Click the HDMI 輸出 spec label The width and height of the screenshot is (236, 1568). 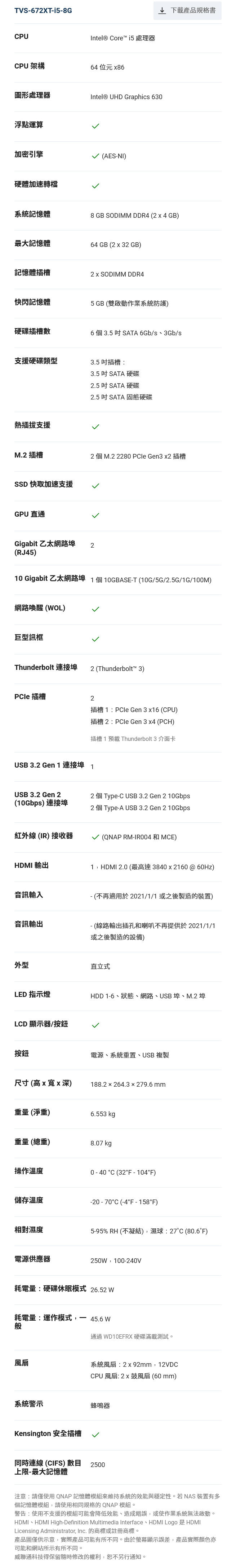click(x=32, y=865)
